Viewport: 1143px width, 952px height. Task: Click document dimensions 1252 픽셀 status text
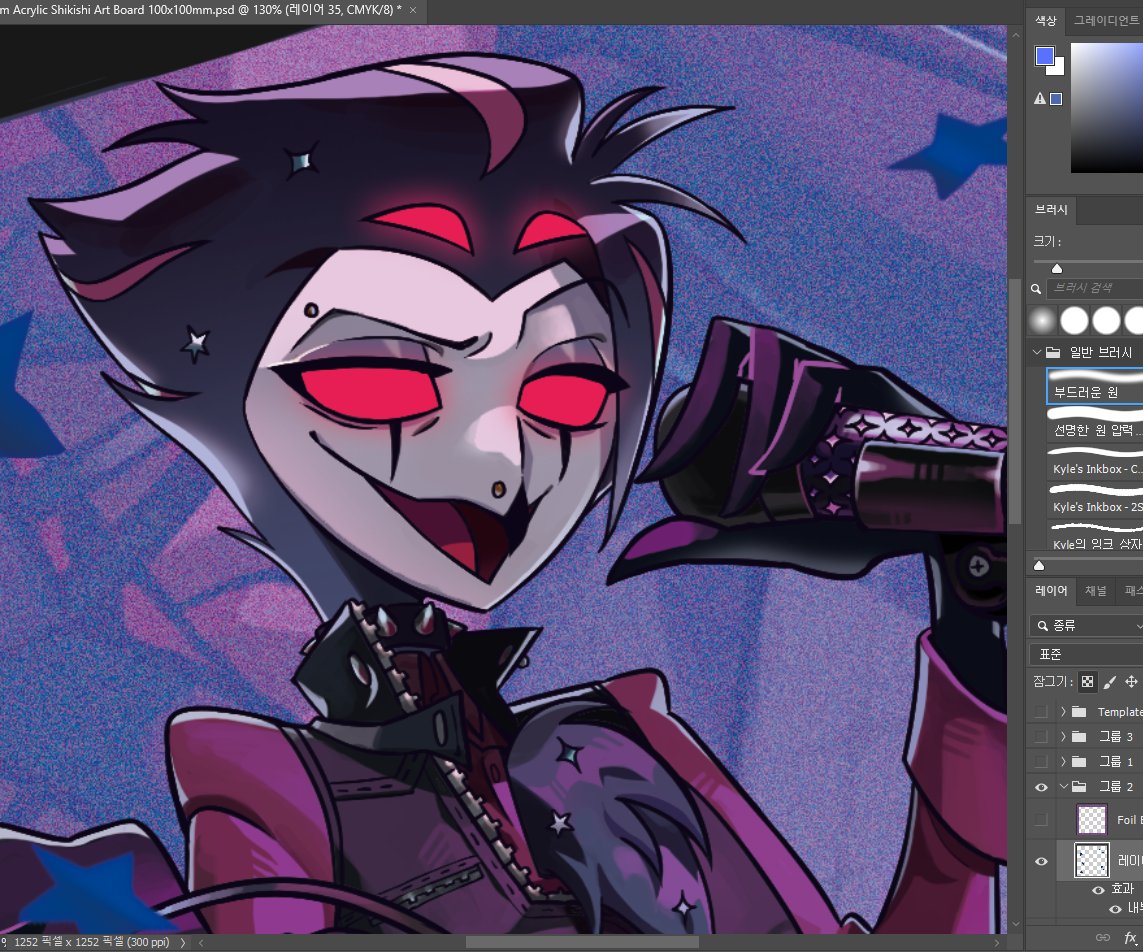(x=91, y=943)
